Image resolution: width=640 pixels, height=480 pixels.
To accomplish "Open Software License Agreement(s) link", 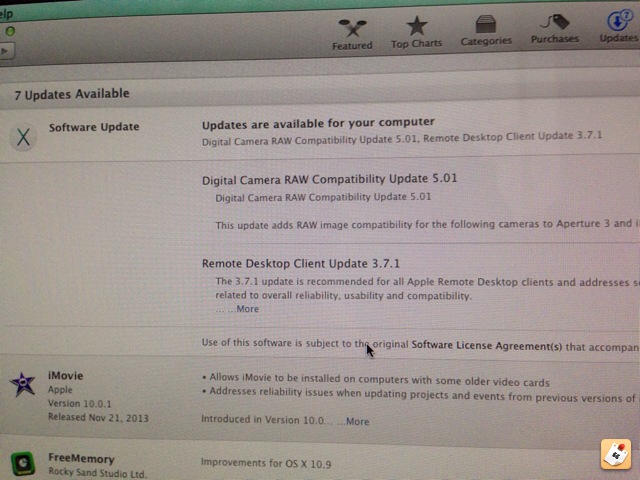I will click(487, 346).
